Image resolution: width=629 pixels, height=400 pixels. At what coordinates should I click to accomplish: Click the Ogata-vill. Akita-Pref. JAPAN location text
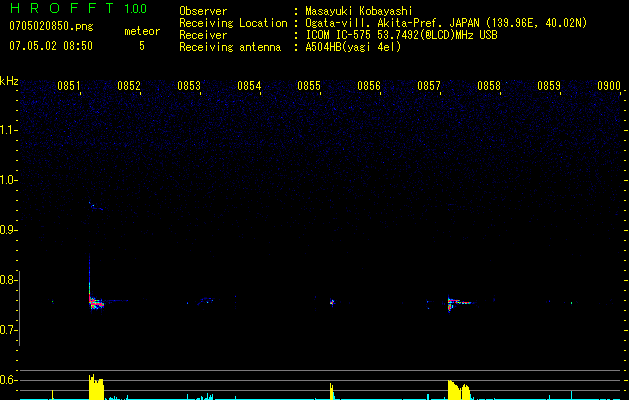tap(446, 23)
